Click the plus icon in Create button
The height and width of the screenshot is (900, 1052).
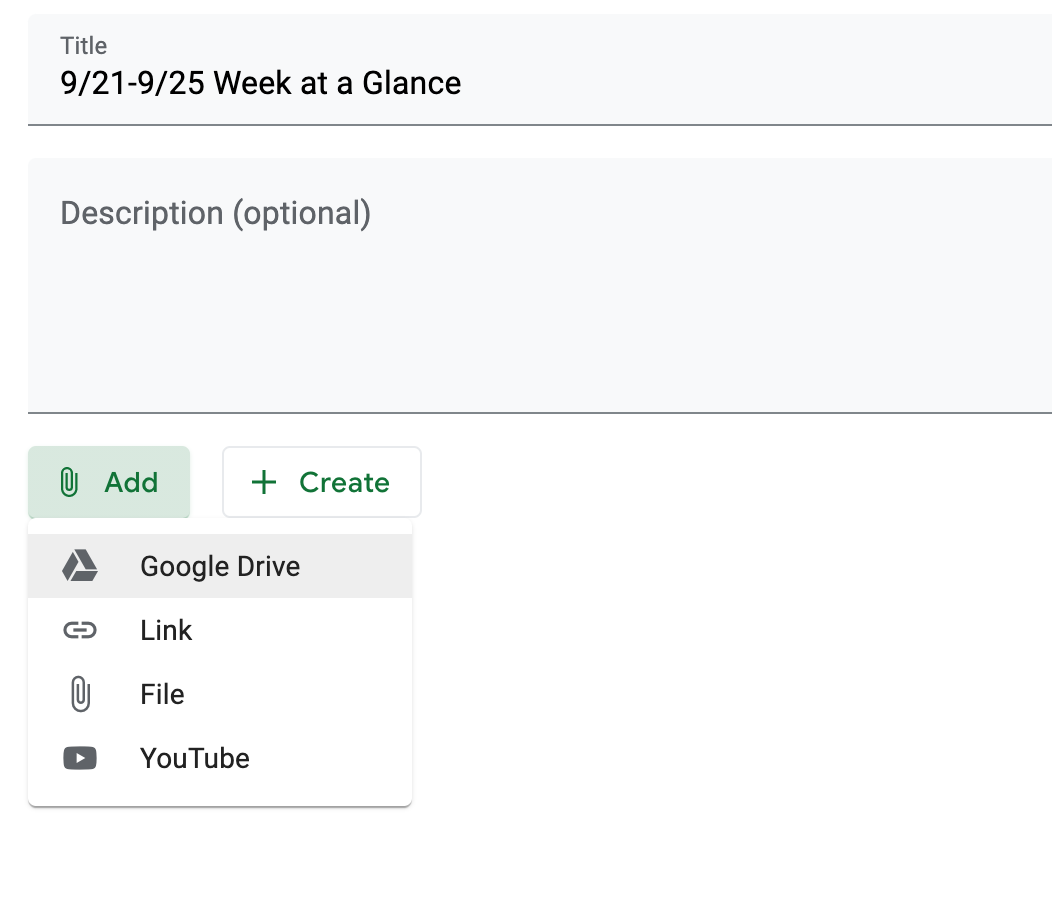point(263,482)
